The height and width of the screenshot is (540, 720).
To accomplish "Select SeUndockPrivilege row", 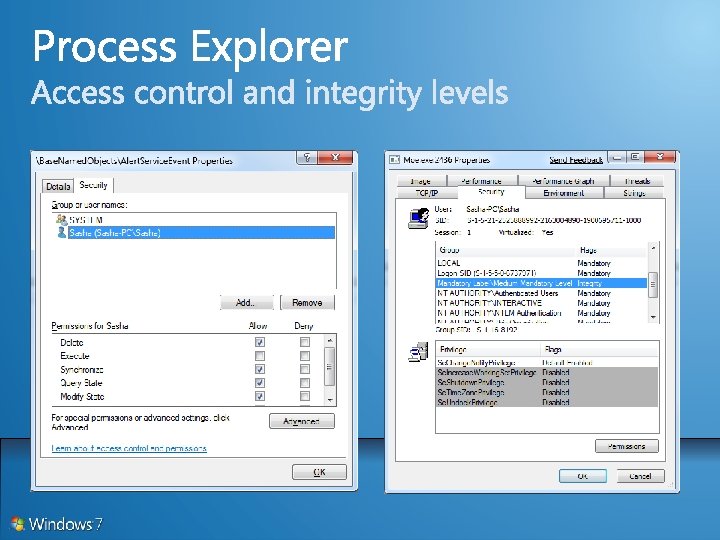I will pos(547,402).
